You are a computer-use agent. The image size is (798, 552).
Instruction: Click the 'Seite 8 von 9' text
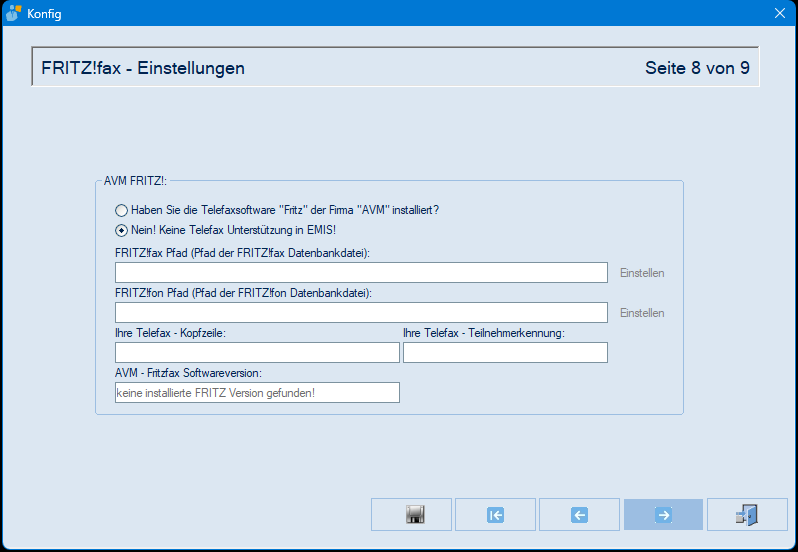[x=697, y=68]
